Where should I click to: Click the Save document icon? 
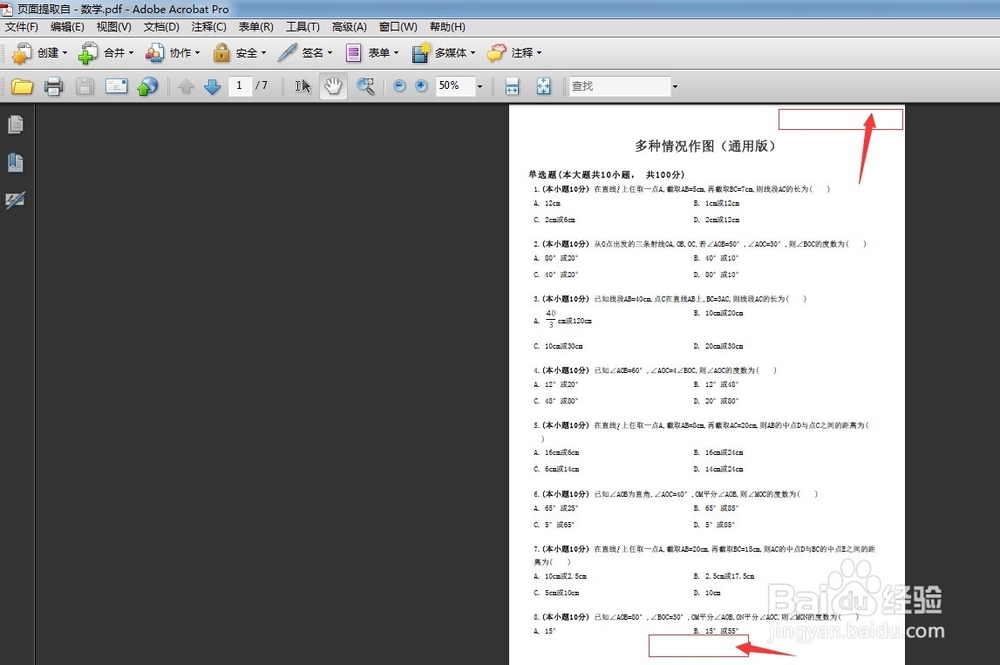tap(85, 86)
